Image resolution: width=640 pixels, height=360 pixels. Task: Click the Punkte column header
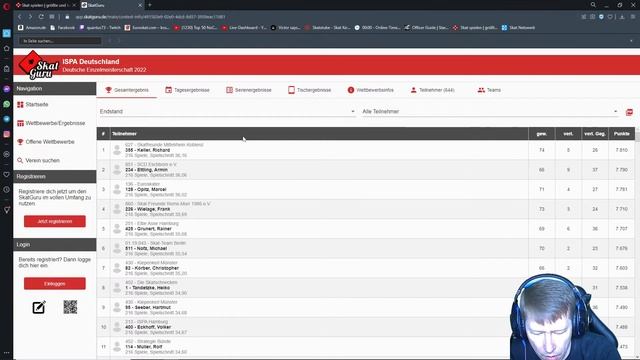[622, 134]
